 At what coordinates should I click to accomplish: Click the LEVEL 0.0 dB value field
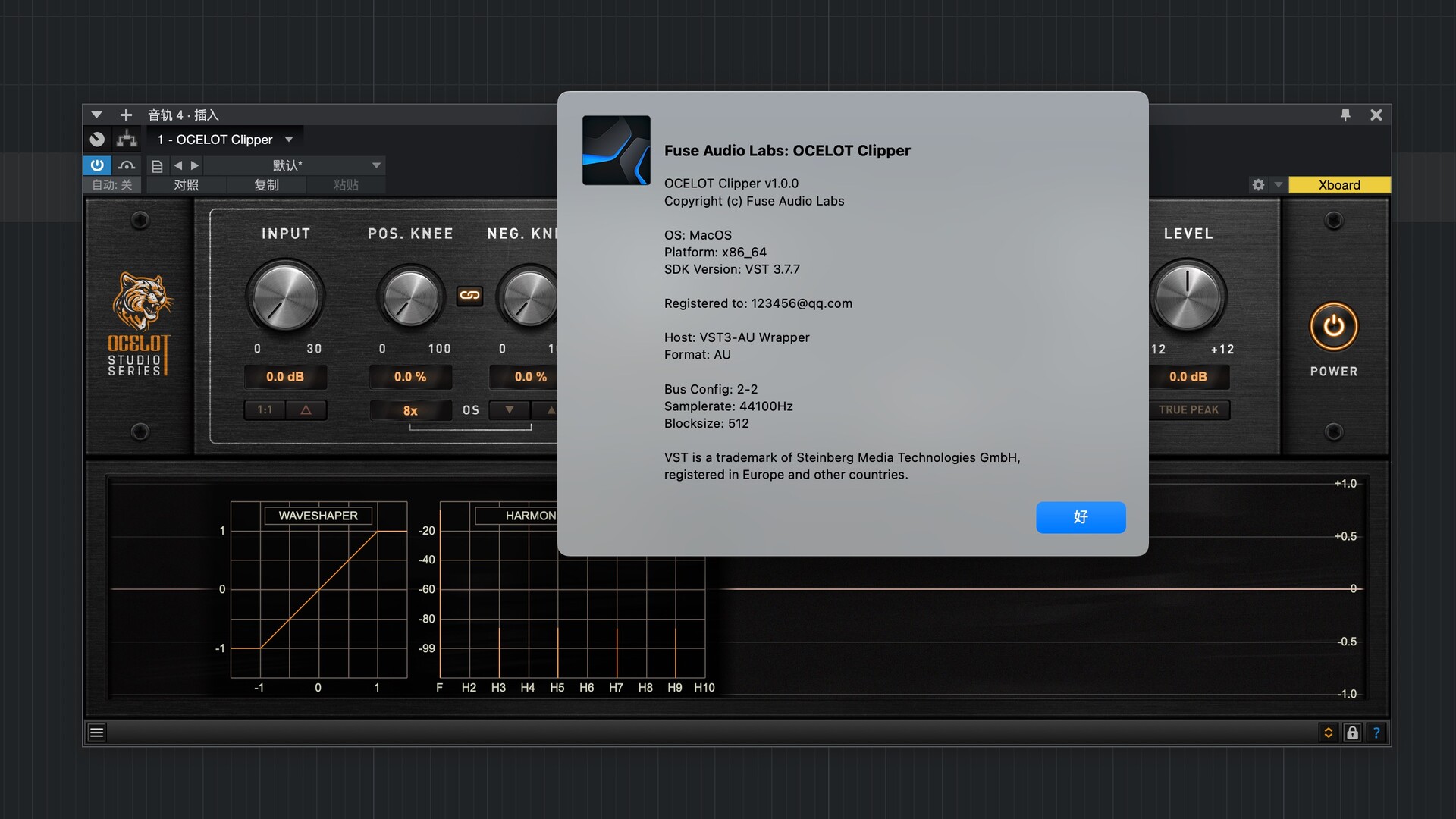[1188, 377]
